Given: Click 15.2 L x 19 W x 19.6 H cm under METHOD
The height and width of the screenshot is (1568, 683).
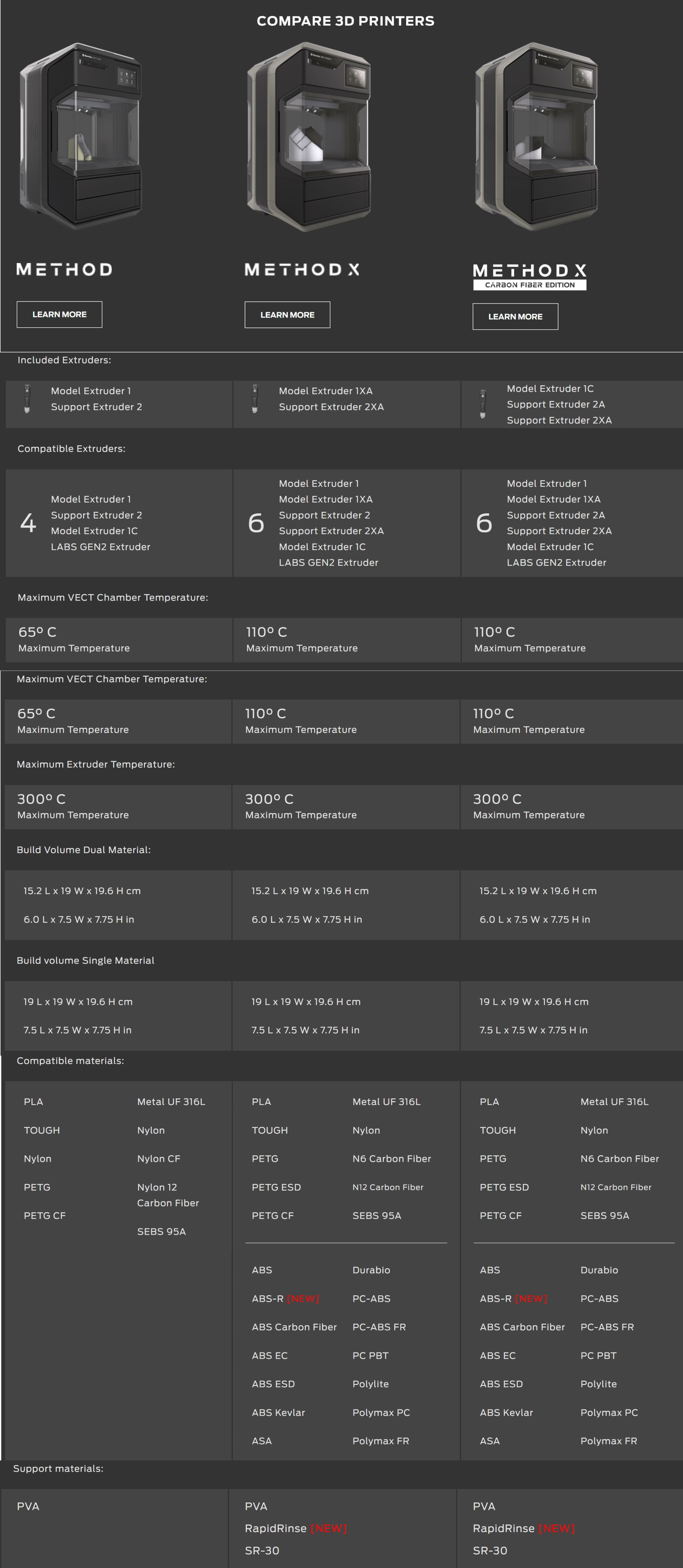Looking at the screenshot, I should click(x=82, y=890).
